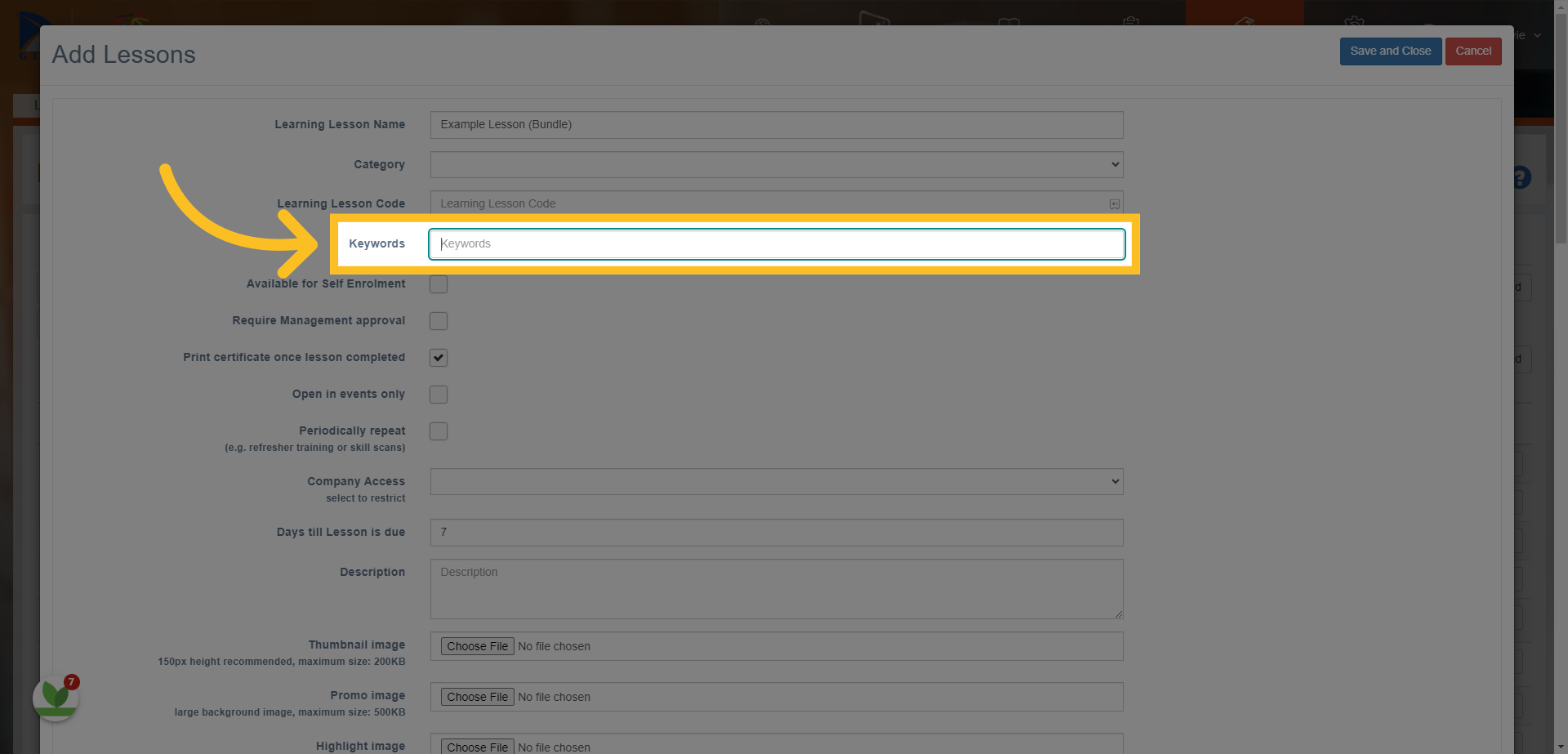Viewport: 1568px width, 754px height.
Task: Choose File for Highlight image
Action: pyautogui.click(x=477, y=747)
